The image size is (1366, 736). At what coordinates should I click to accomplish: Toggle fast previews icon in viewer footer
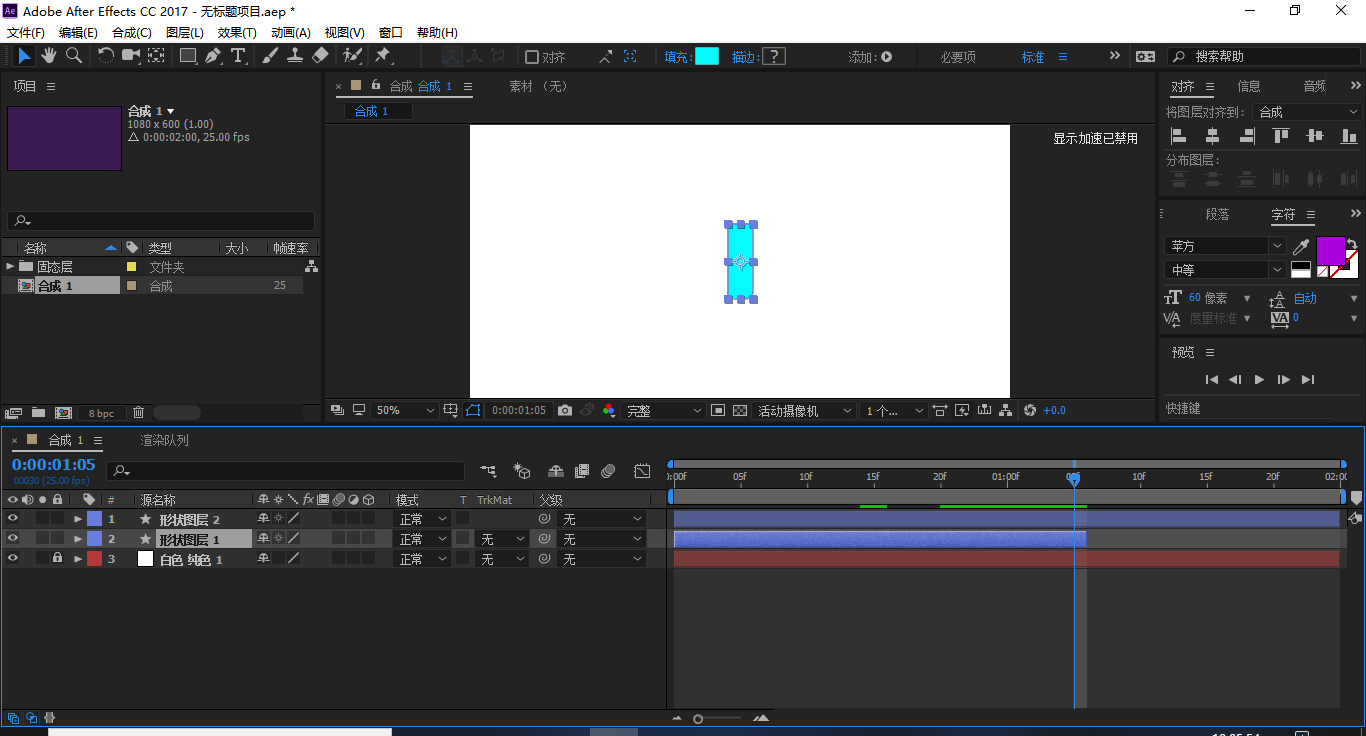coord(962,410)
